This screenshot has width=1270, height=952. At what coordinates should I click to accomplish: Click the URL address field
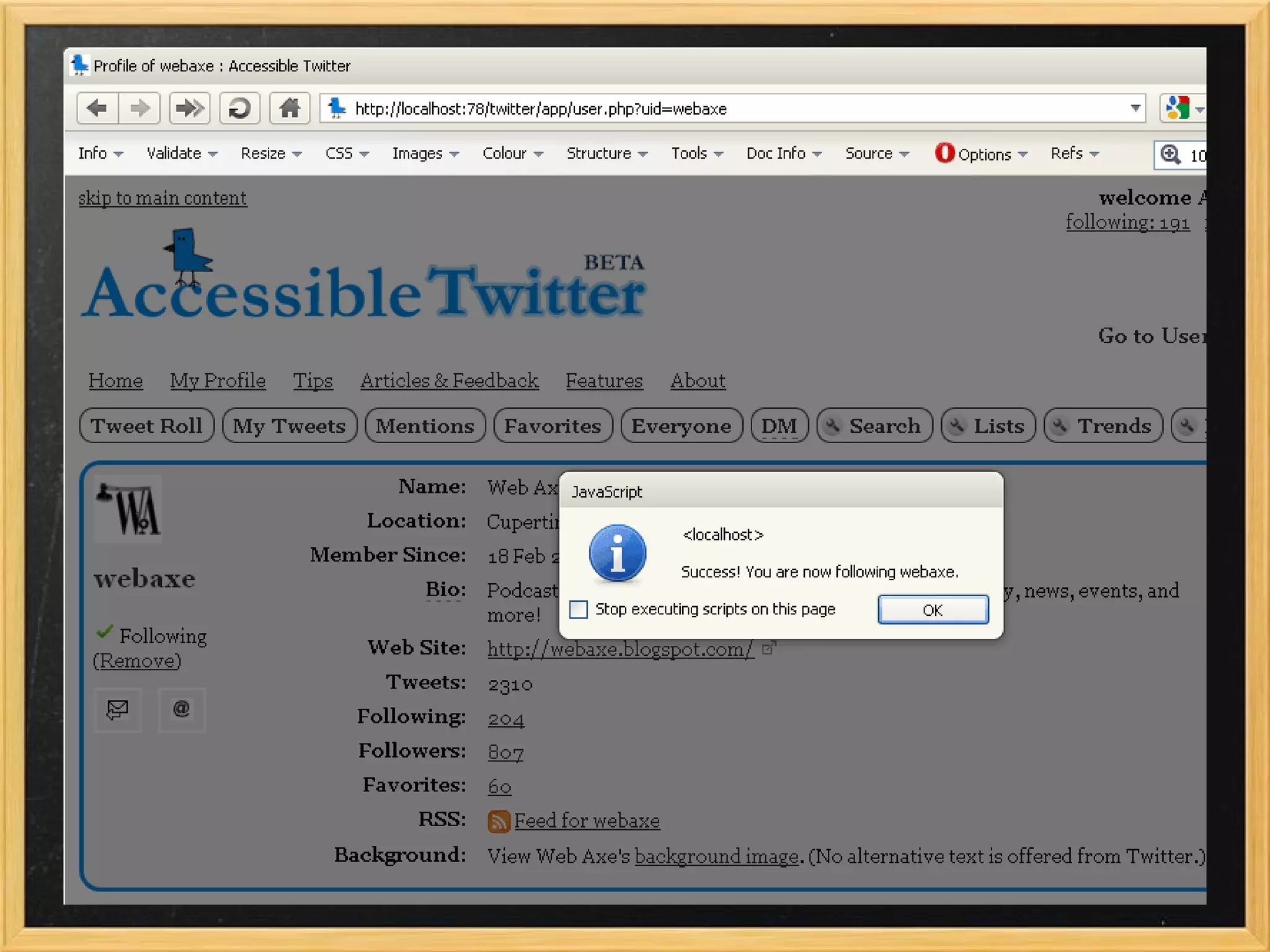(x=732, y=108)
